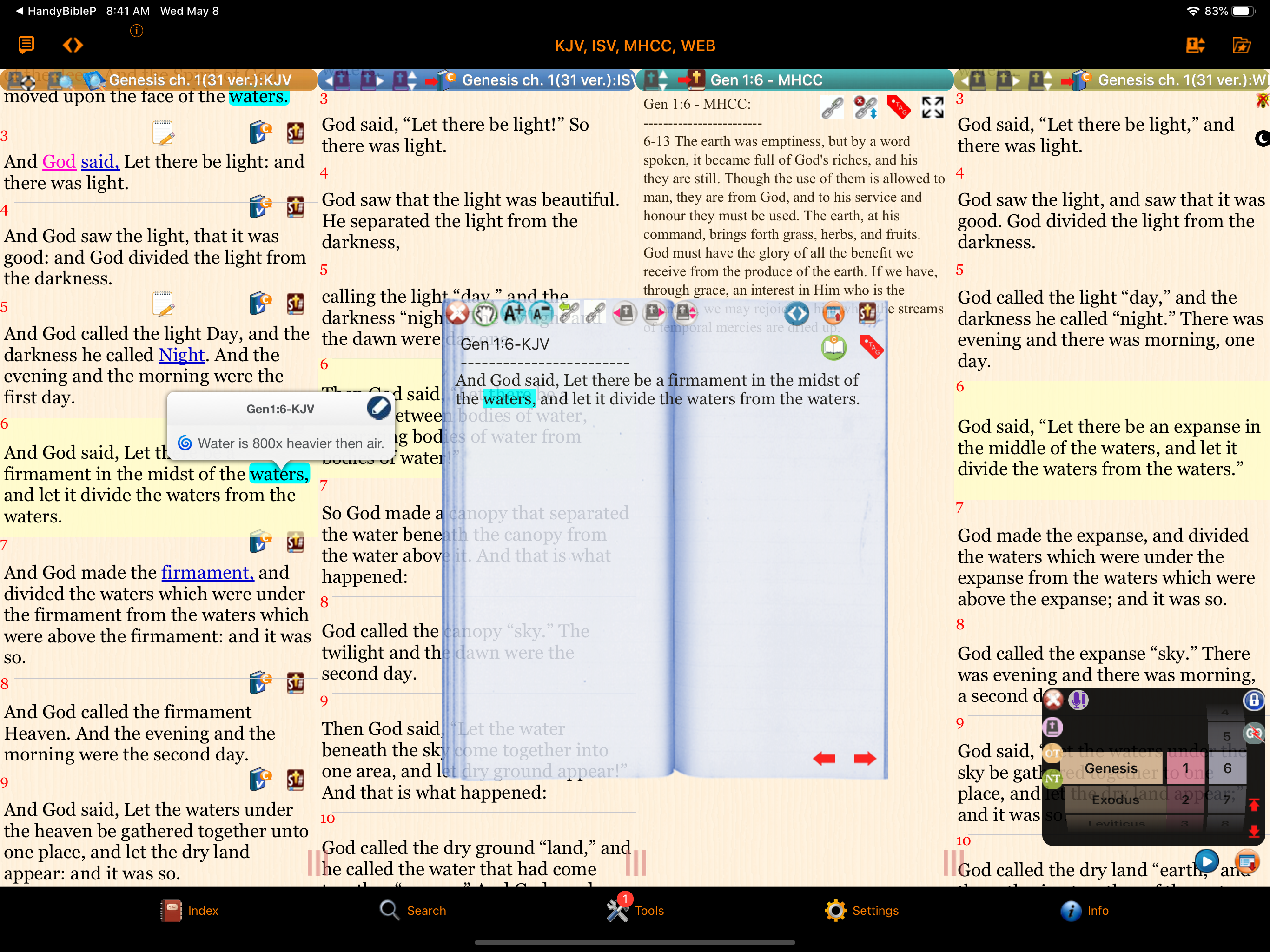Select verse 7 in the verse wheel
The width and height of the screenshot is (1270, 952).
coord(1226,799)
